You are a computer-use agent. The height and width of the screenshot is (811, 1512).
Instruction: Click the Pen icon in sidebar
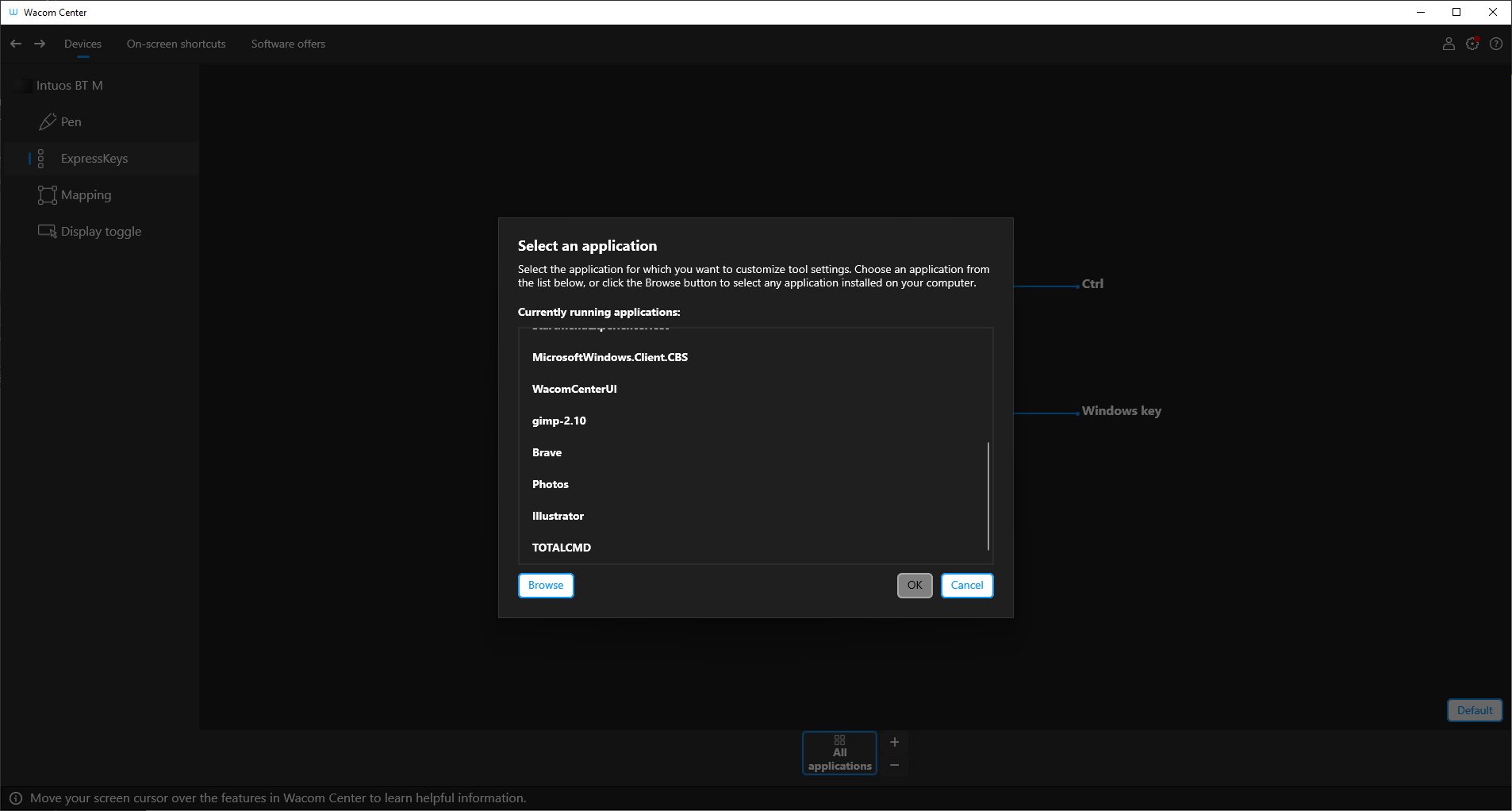pos(47,121)
